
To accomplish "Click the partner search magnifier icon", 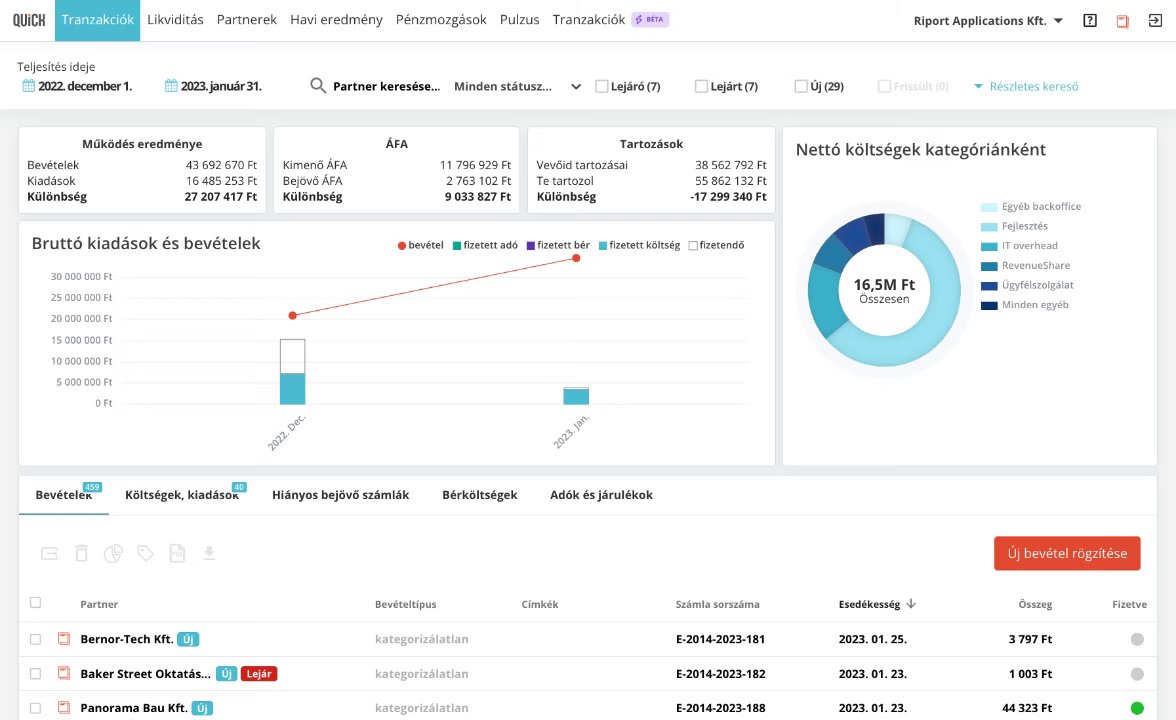I will coord(318,86).
